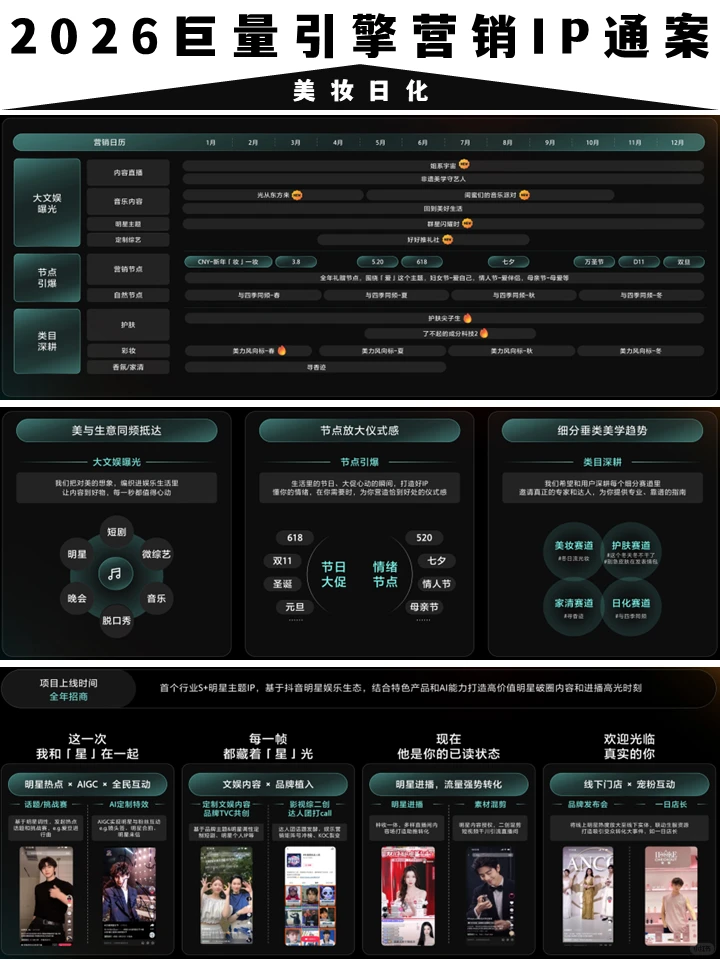720x960 pixels.
Task: Click the NEW badge beside 群星闪耀时
Action: (467, 223)
